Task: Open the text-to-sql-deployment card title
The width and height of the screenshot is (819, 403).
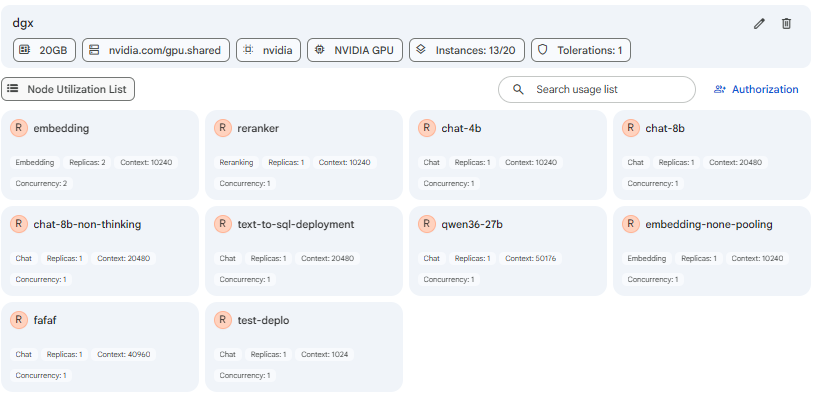Action: point(296,224)
